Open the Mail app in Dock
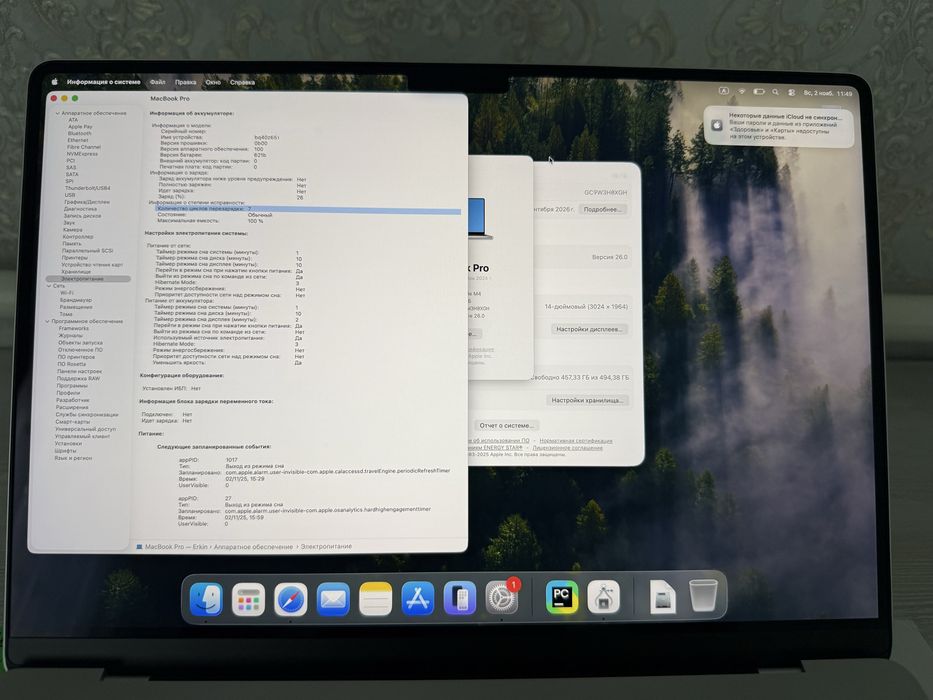Viewport: 933px width, 700px height. click(x=333, y=599)
